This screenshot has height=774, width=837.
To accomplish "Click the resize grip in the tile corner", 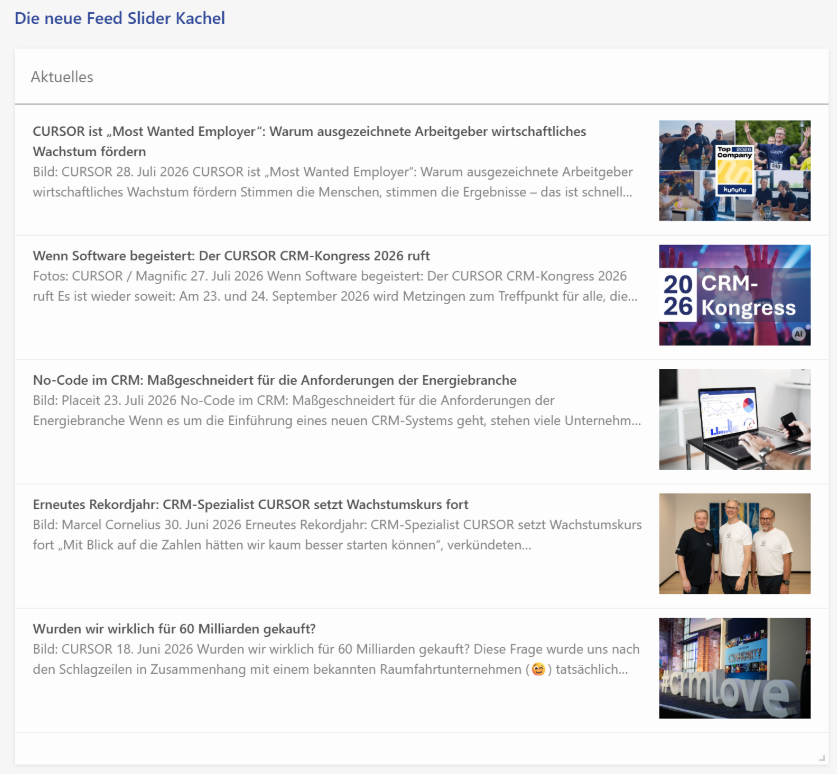I will click(x=822, y=757).
